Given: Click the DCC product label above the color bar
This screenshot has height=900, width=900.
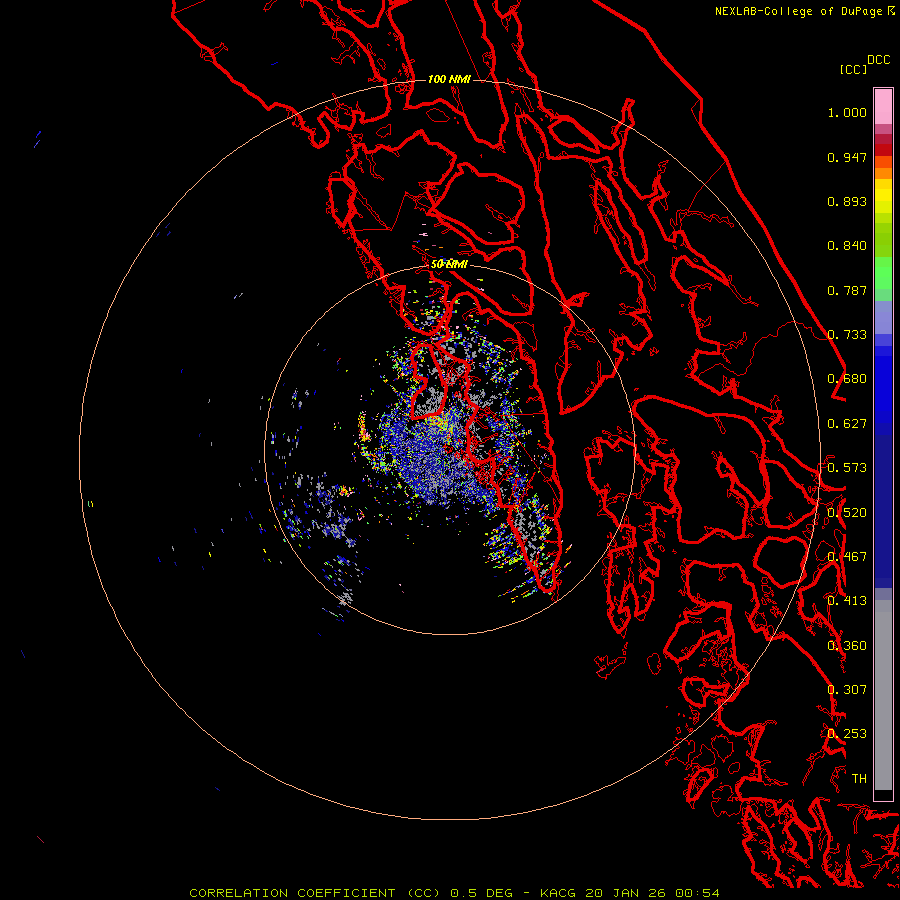Looking at the screenshot, I should (878, 60).
